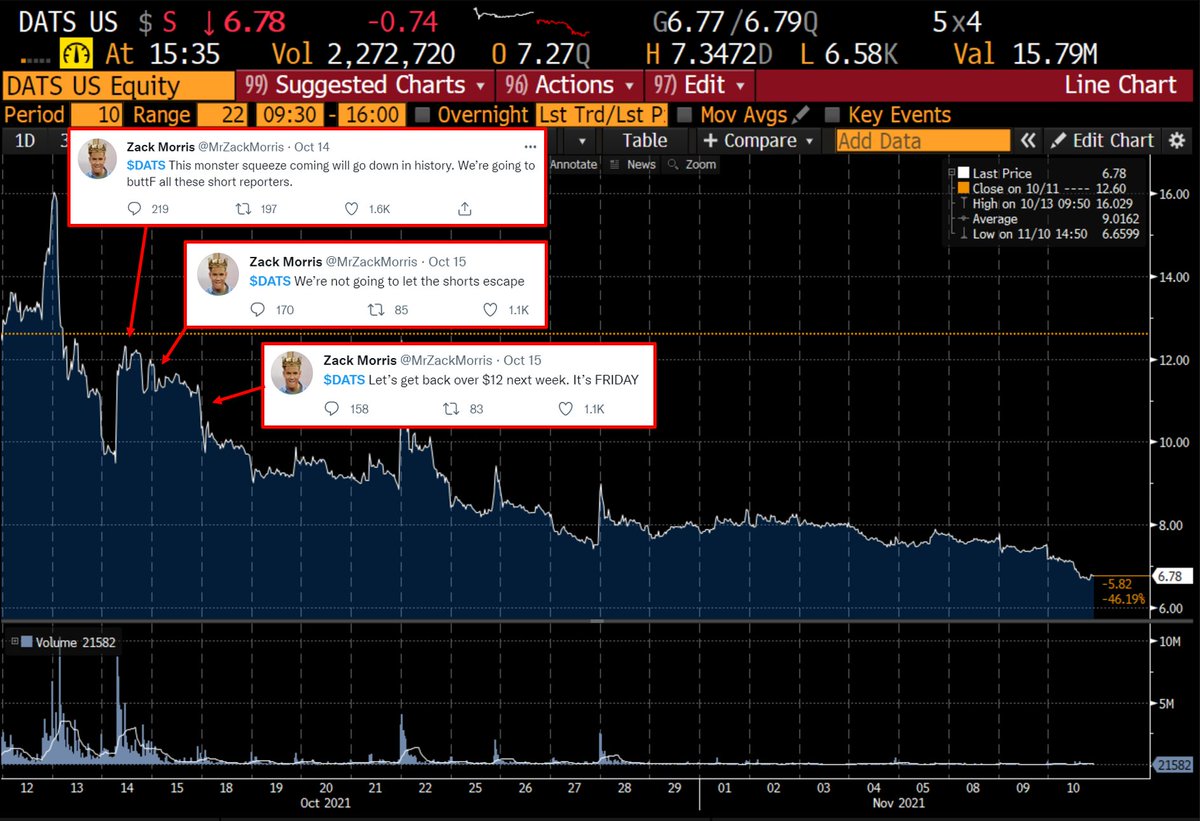Activate the Zoom magnifier tool
This screenshot has height=821, width=1200.
[x=693, y=164]
